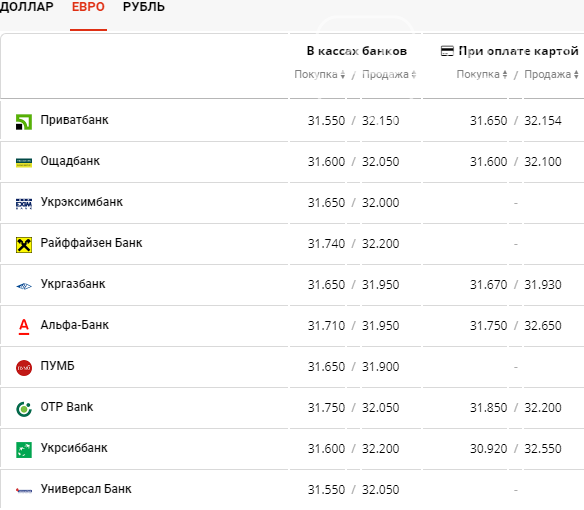Open the Укргазбанк bank link
This screenshot has height=510, width=584.
73,284
